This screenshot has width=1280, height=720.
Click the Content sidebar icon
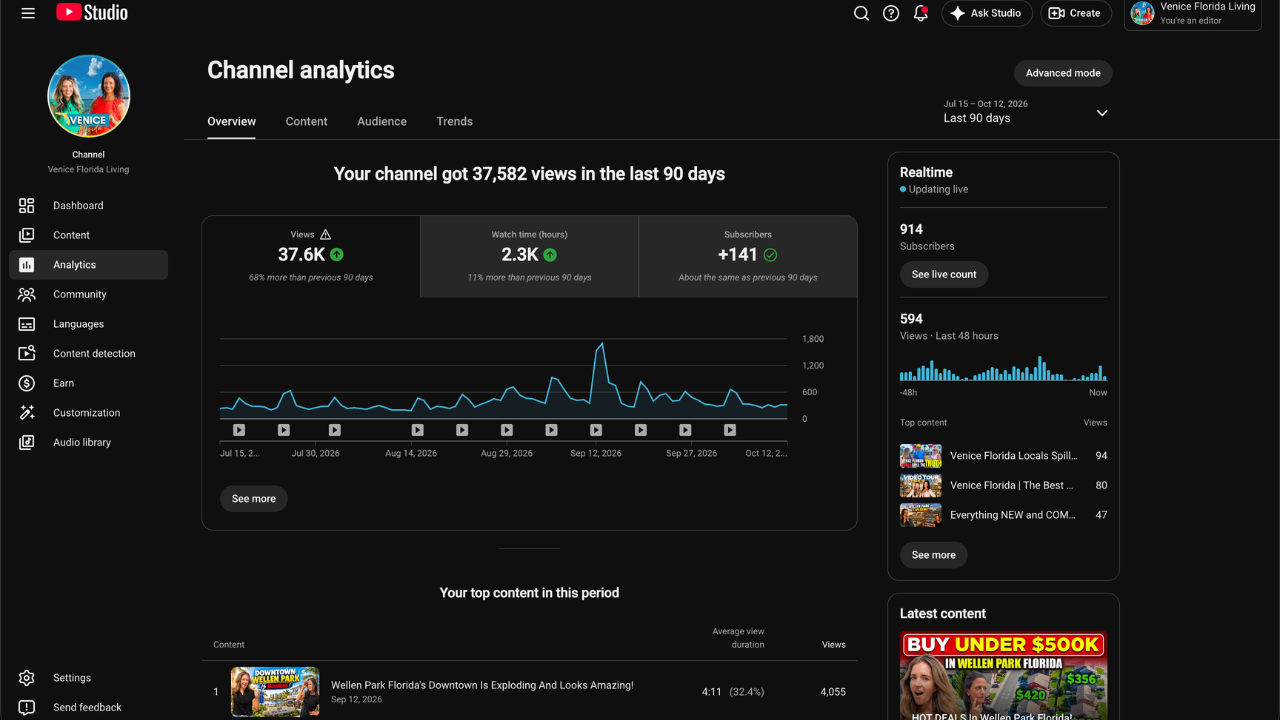(x=27, y=235)
